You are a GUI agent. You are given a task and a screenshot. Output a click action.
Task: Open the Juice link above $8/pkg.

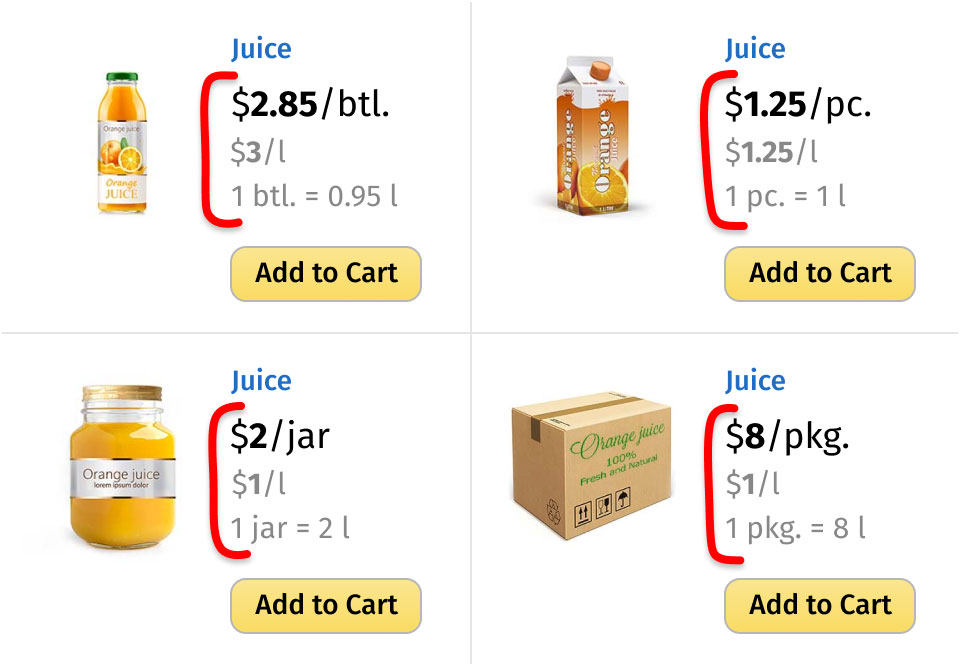(x=756, y=381)
